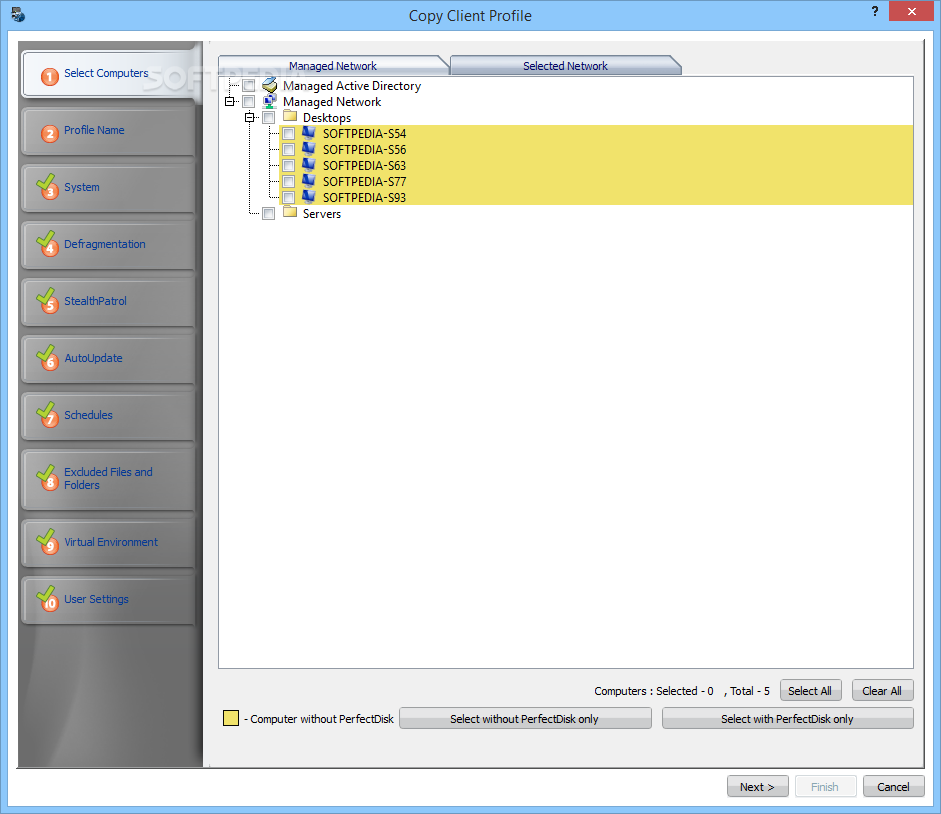Click the AutoUpdate step checkmark icon
The image size is (941, 814).
coord(47,358)
